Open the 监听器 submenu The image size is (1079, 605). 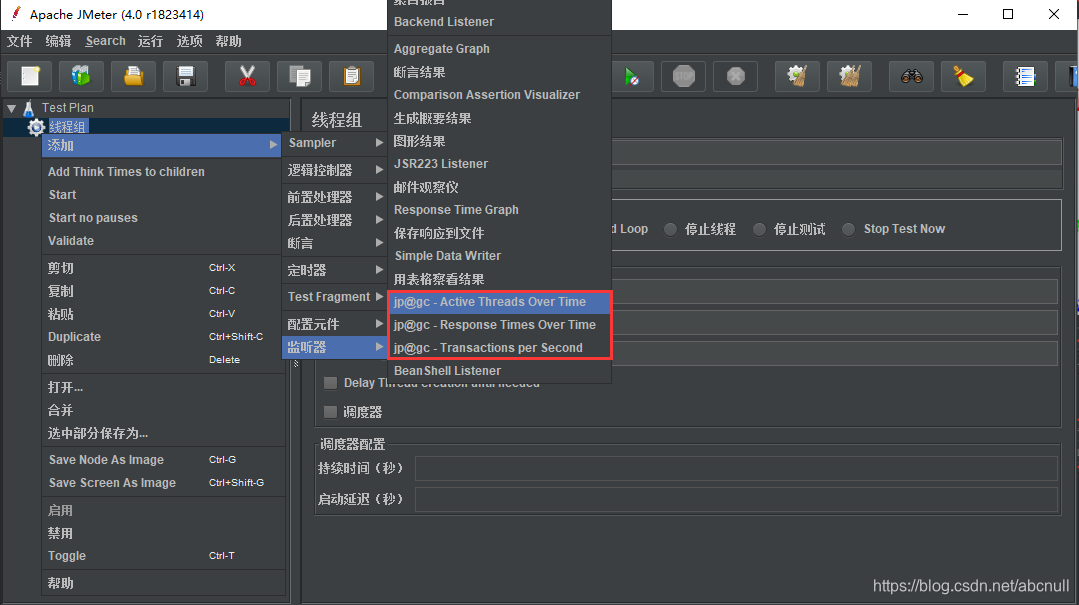click(335, 347)
